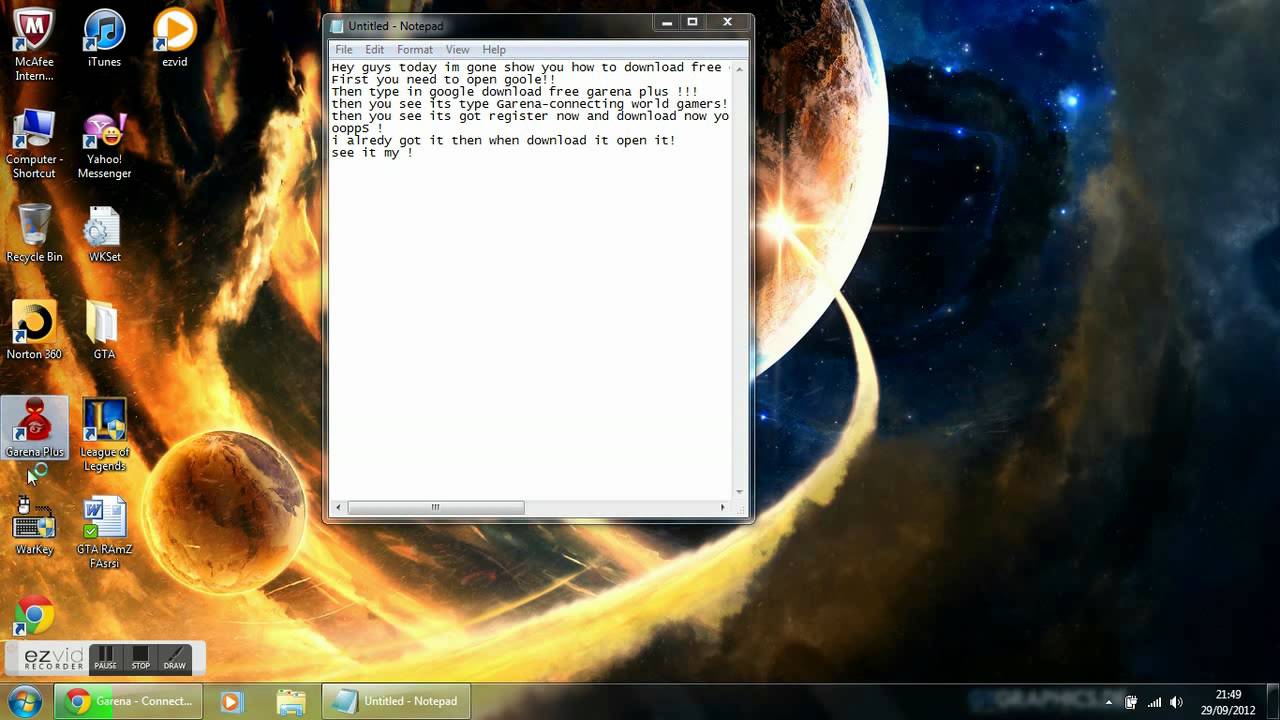Open the taskbar clock and date
This screenshot has width=1280, height=720.
click(x=1228, y=702)
